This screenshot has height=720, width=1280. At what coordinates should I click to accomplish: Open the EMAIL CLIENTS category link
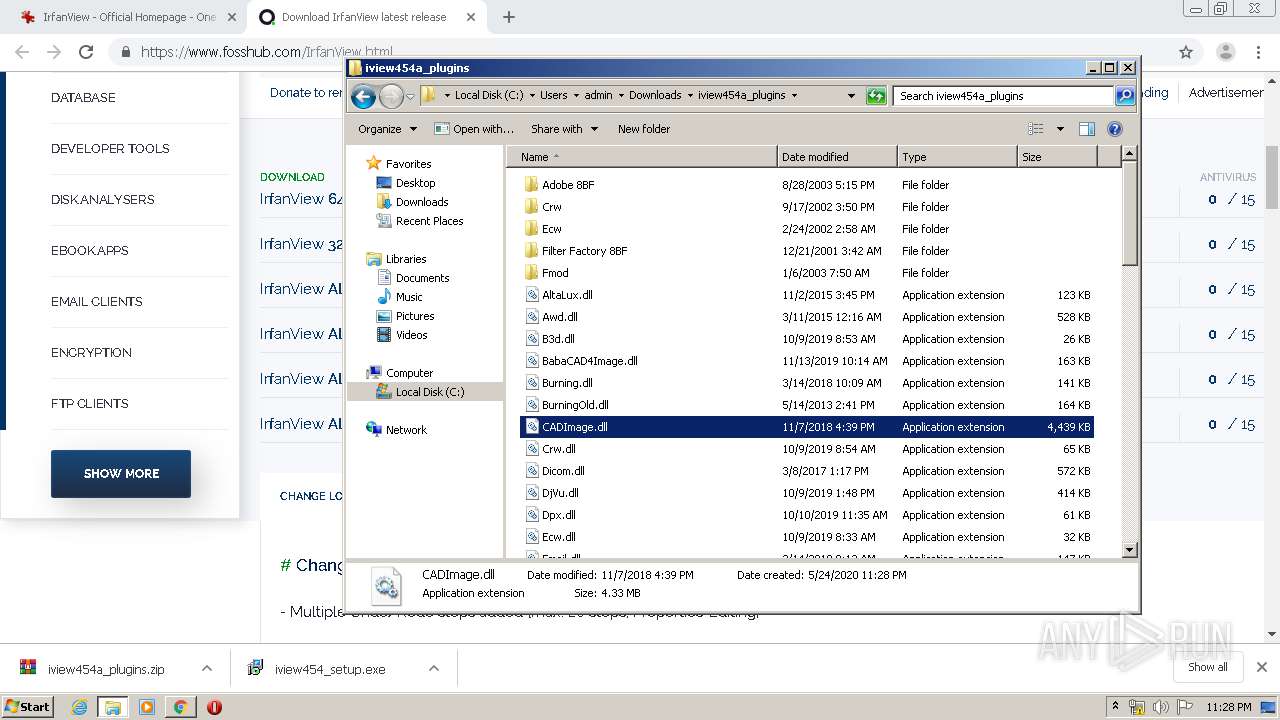[x=96, y=301]
